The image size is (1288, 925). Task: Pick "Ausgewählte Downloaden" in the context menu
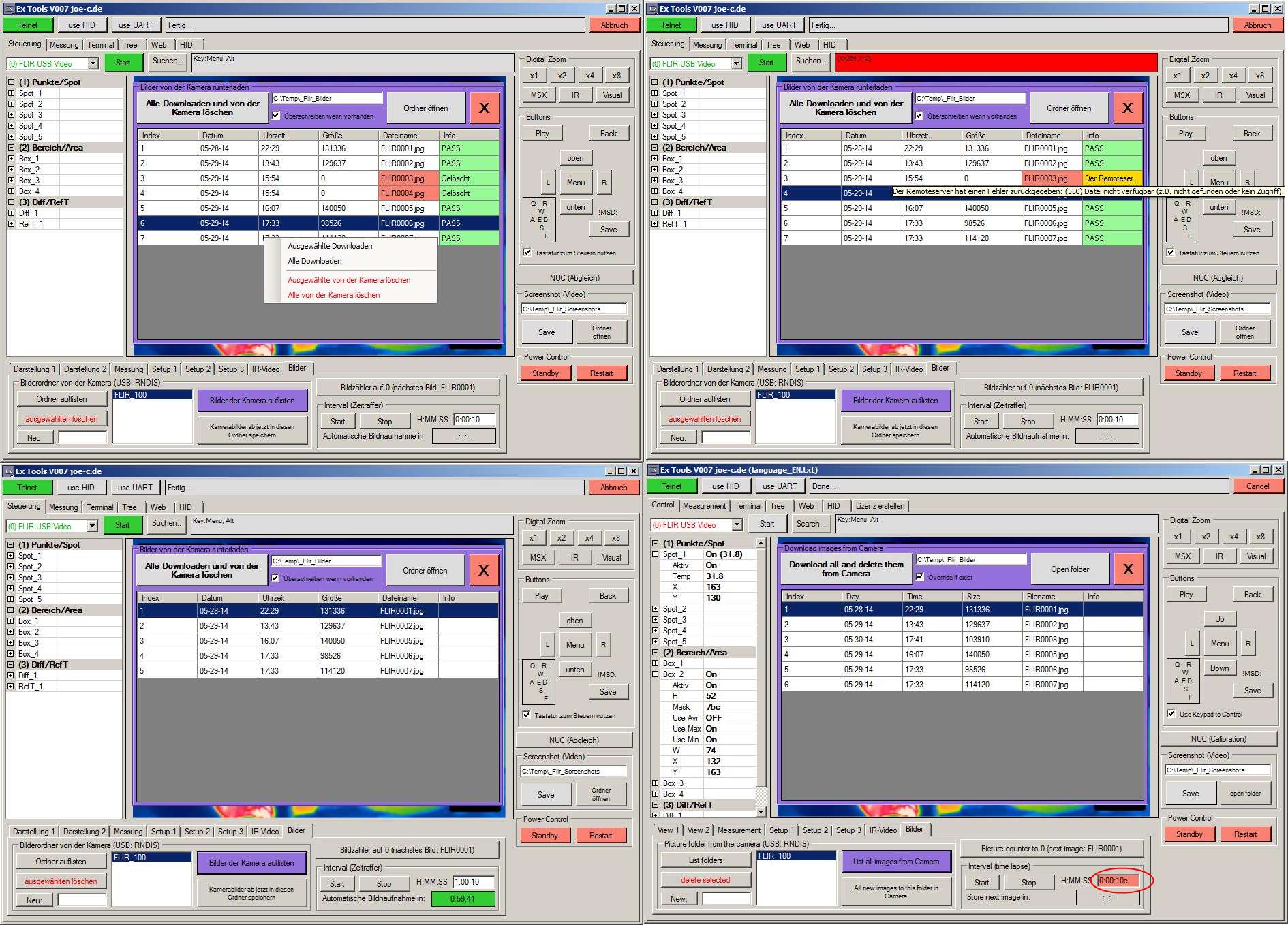pos(330,246)
